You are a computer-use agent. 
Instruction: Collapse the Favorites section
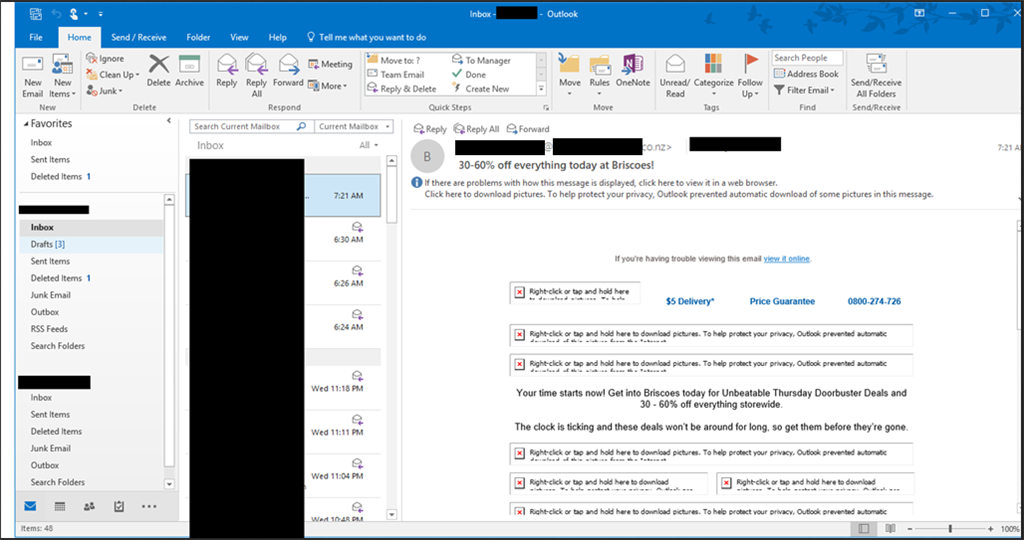click(26, 123)
